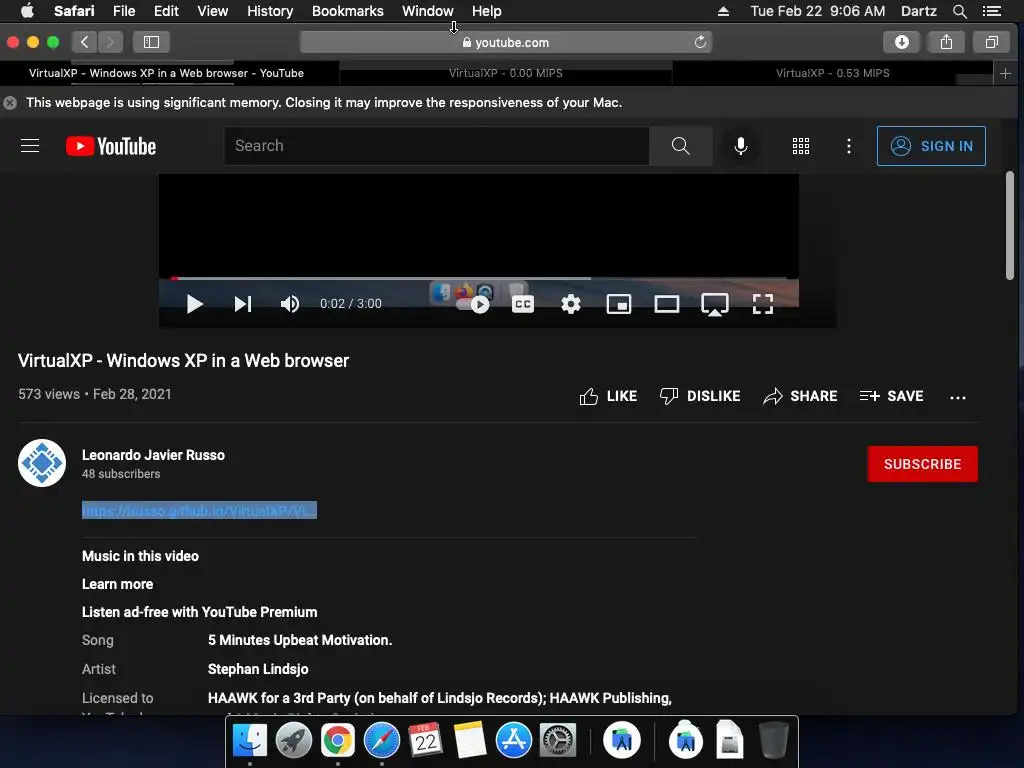
Task: Open the History menu
Action: click(x=270, y=11)
